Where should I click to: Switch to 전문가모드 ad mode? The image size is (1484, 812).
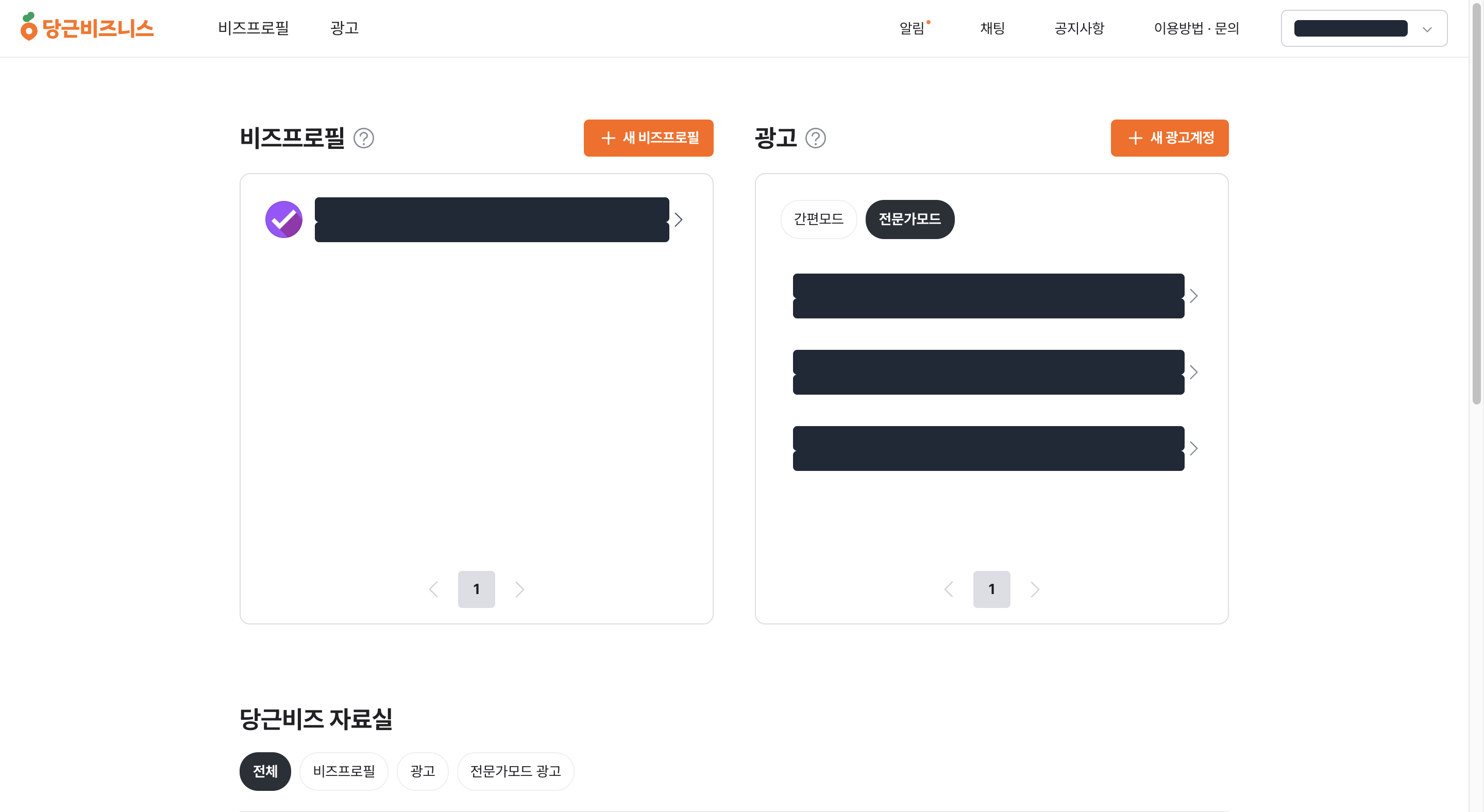tap(909, 219)
